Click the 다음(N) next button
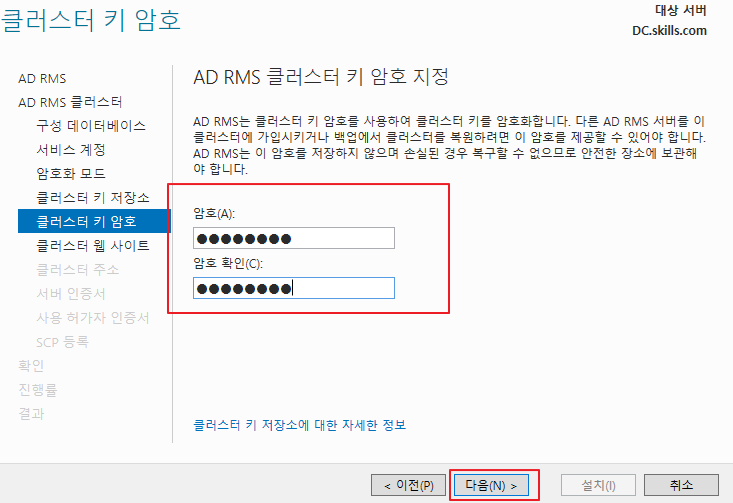The height and width of the screenshot is (503, 733). click(491, 485)
